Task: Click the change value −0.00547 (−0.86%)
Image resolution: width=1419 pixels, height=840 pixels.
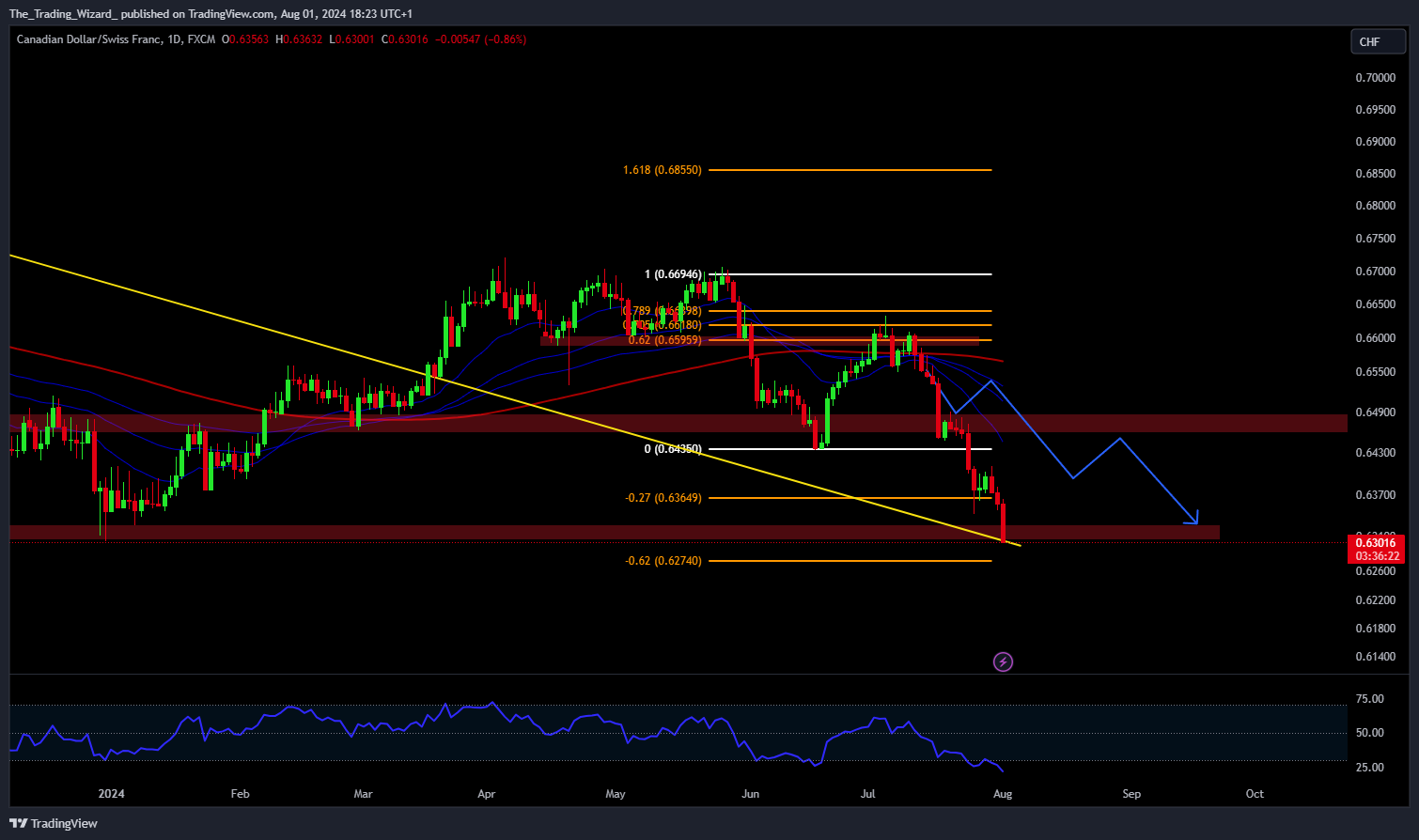Action: [480, 39]
